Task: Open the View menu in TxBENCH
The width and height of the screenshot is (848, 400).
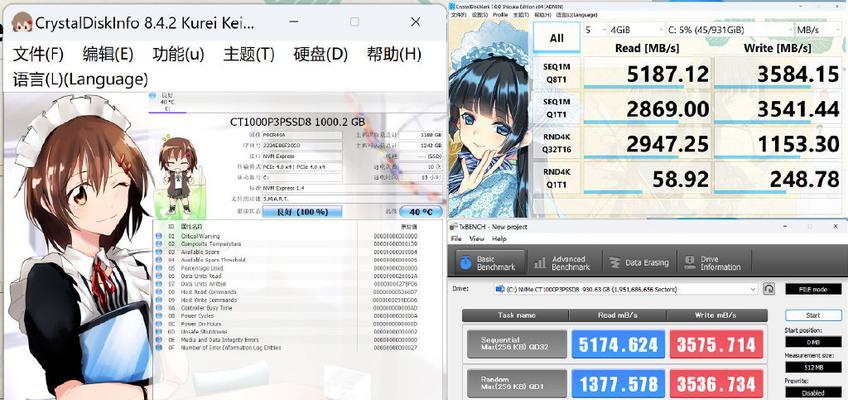Action: click(476, 238)
